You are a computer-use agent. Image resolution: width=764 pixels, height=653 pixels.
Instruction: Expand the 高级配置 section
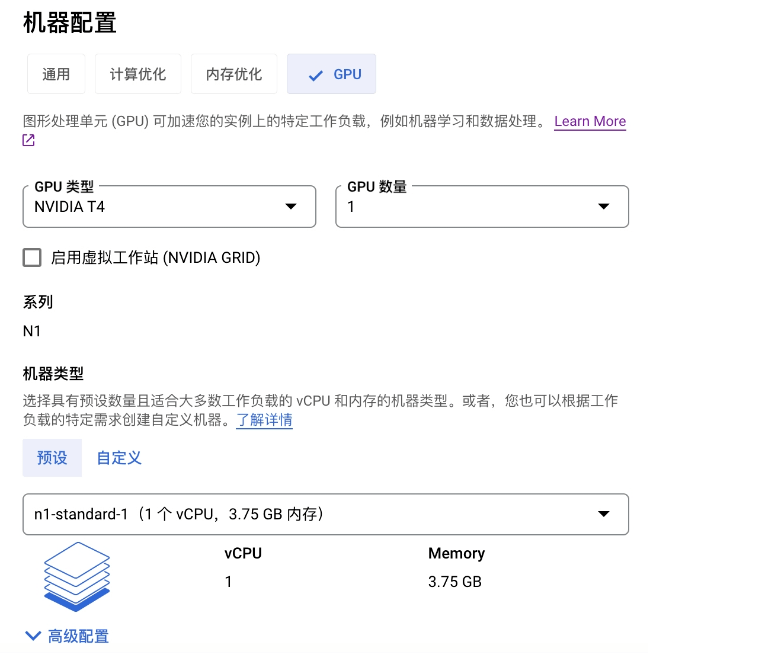click(67, 636)
